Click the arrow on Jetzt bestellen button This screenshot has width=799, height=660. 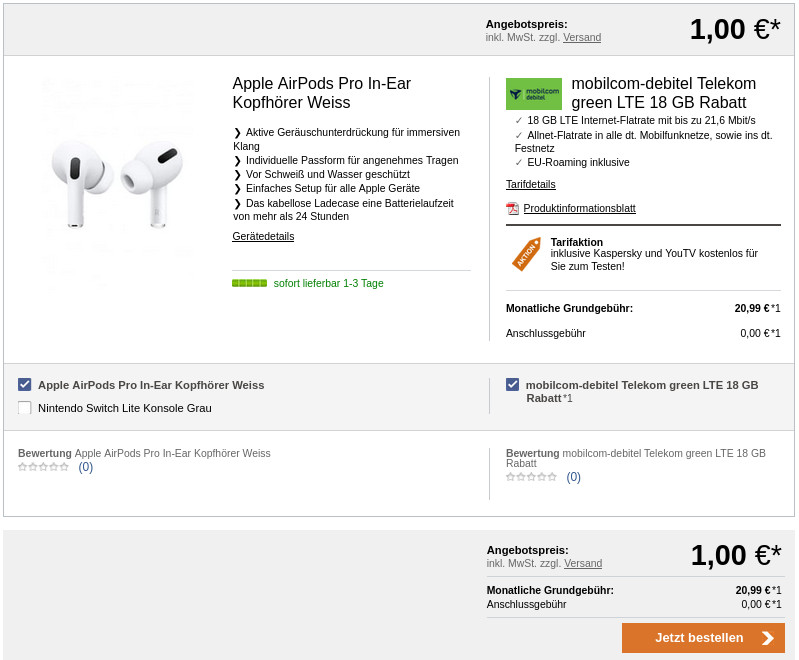click(x=767, y=638)
